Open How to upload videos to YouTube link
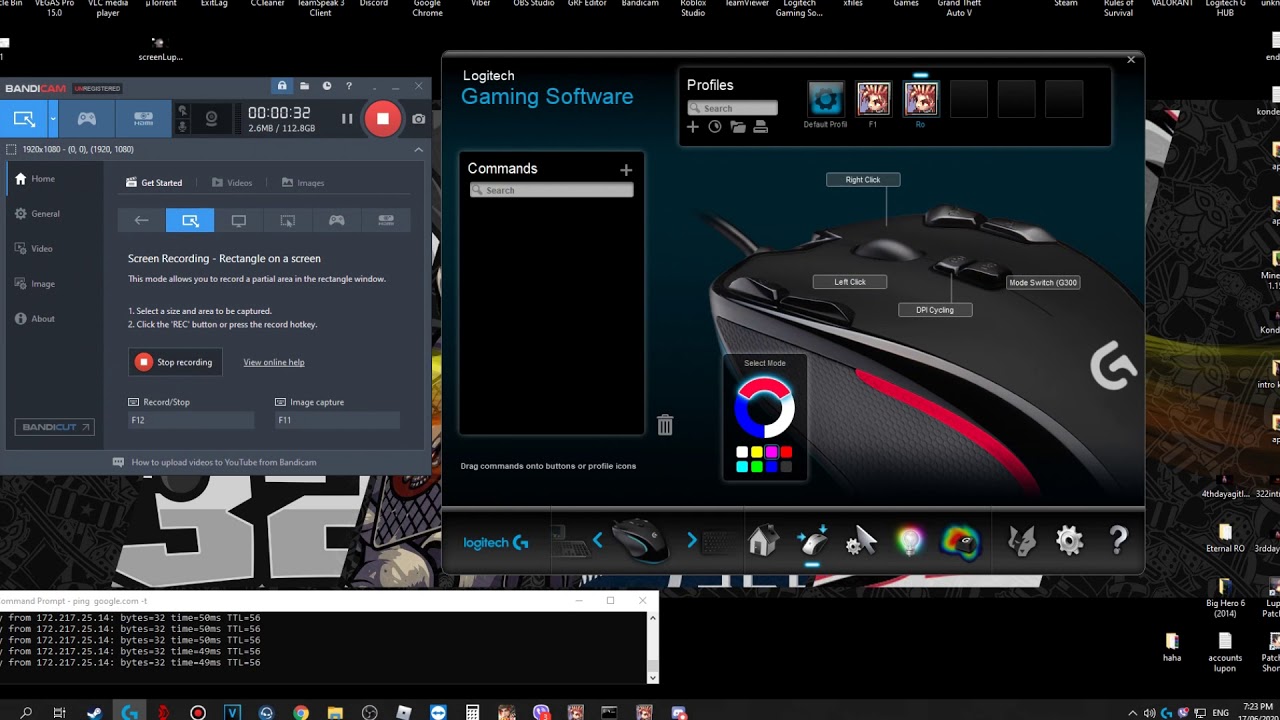The width and height of the screenshot is (1280, 720). (x=224, y=462)
